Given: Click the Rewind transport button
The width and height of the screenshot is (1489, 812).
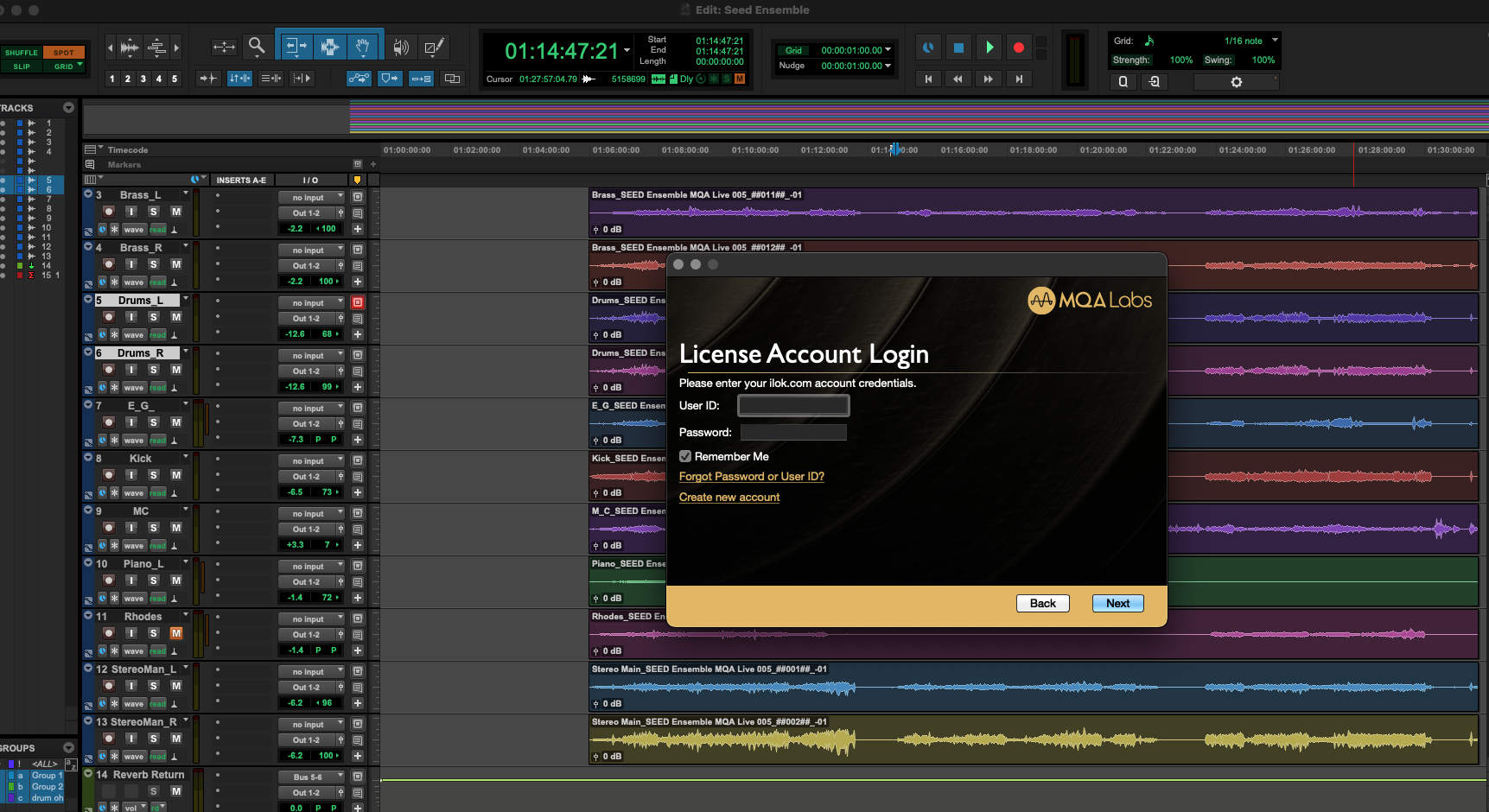Looking at the screenshot, I should pos(958,79).
